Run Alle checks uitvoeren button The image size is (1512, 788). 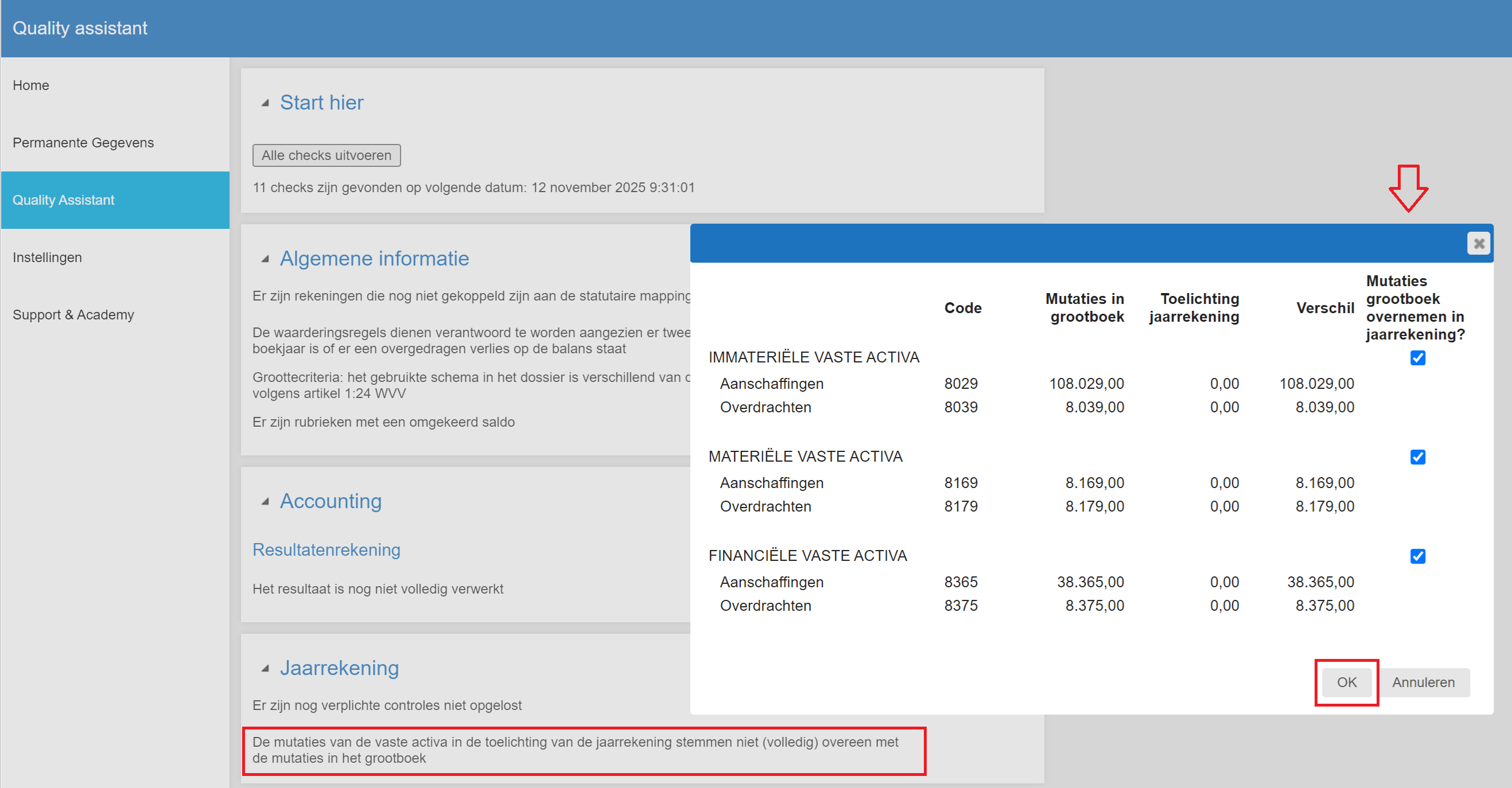[x=327, y=155]
